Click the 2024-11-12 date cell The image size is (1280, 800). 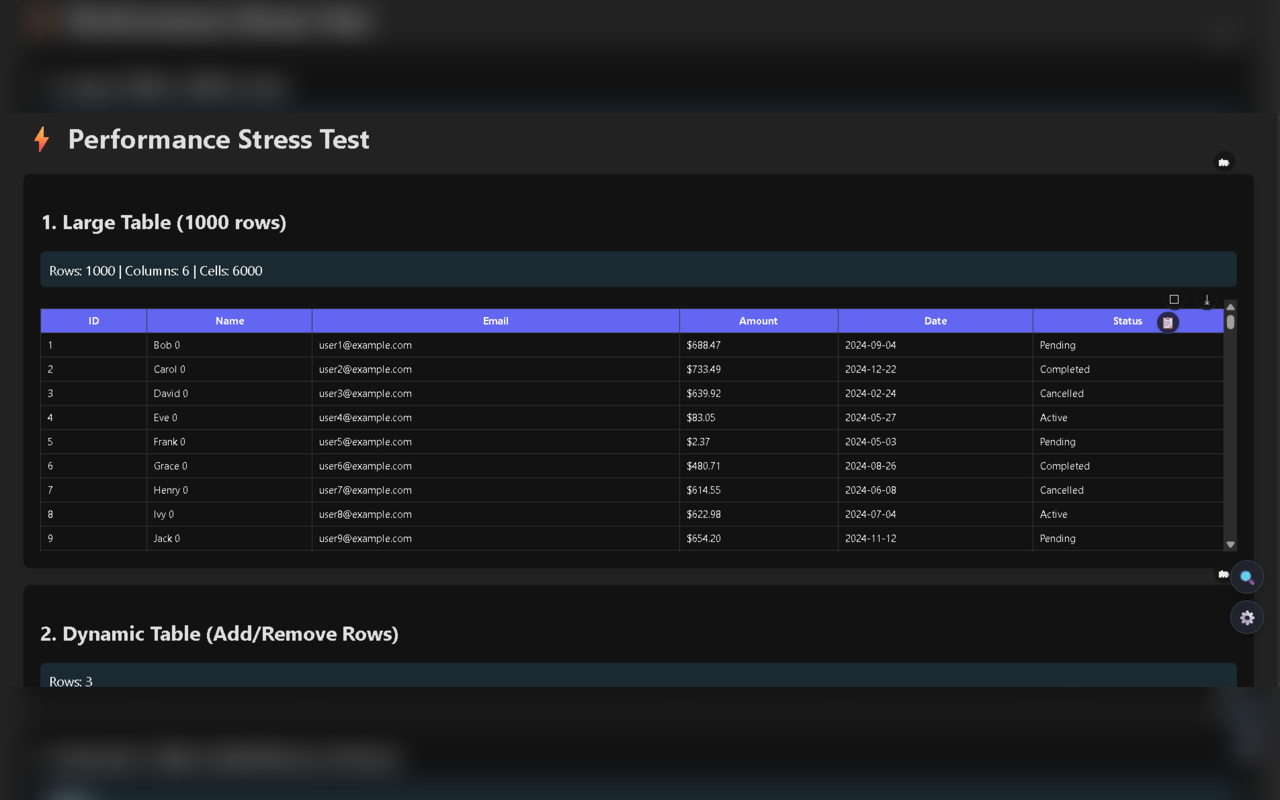[x=935, y=538]
